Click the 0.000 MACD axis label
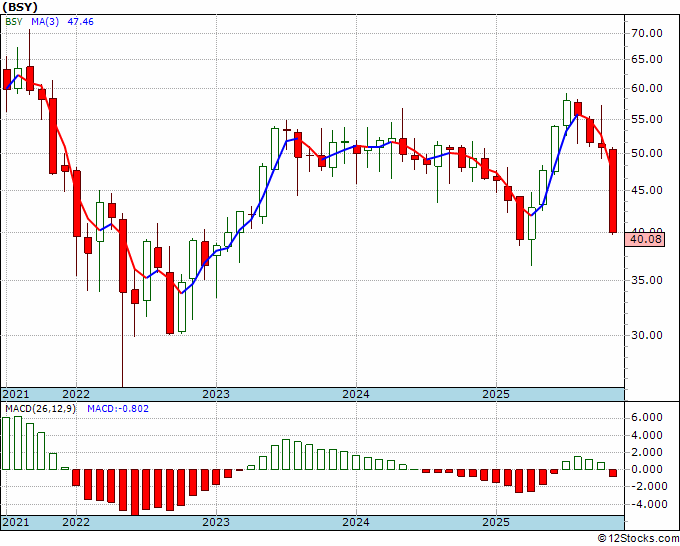The width and height of the screenshot is (680, 546). pyautogui.click(x=647, y=469)
